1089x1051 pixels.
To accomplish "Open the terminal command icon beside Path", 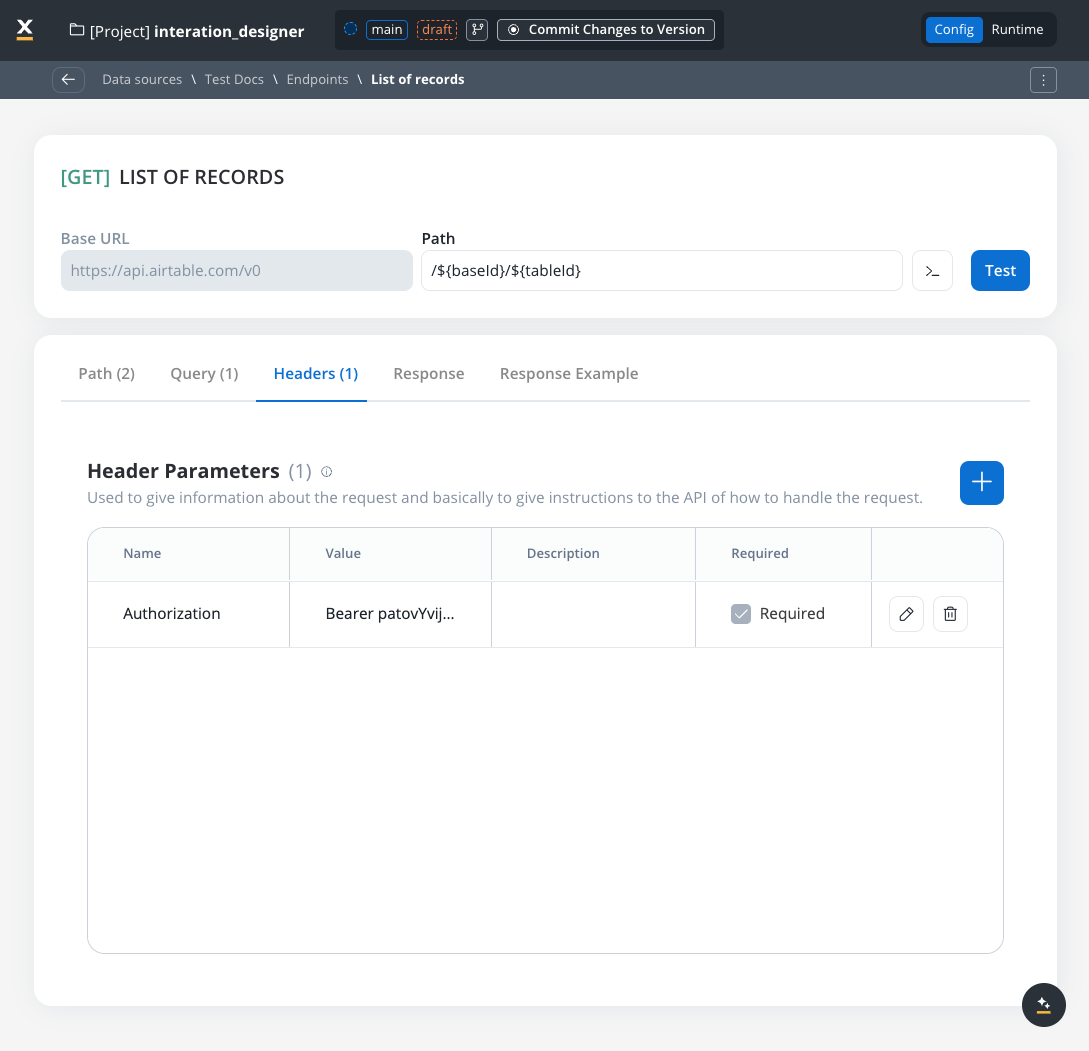I will pyautogui.click(x=932, y=271).
